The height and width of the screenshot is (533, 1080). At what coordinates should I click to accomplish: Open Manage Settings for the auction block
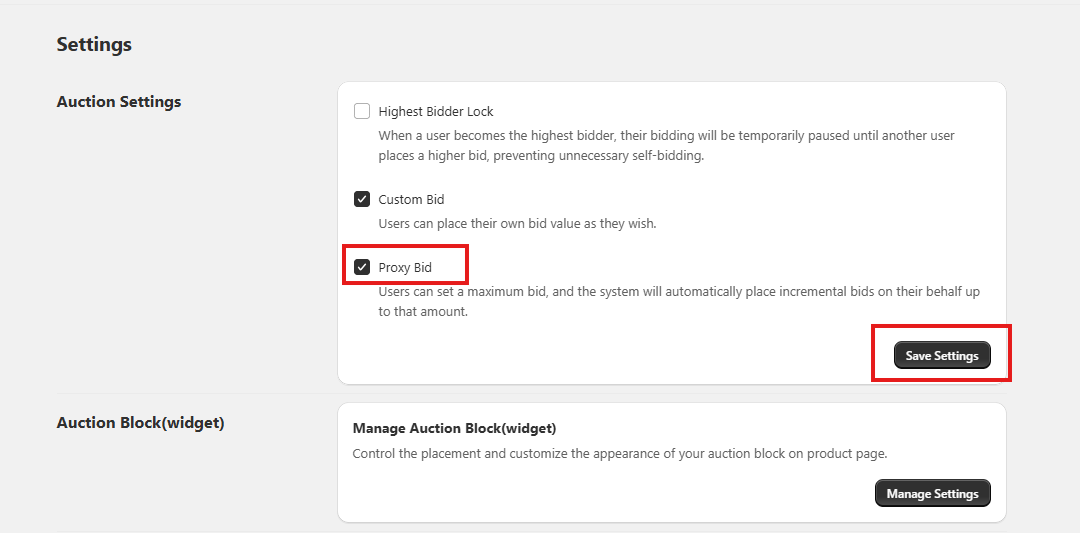coord(932,494)
